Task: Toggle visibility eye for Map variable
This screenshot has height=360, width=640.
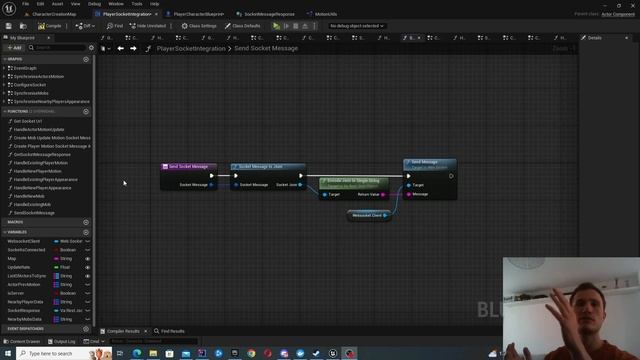Action: click(x=87, y=259)
